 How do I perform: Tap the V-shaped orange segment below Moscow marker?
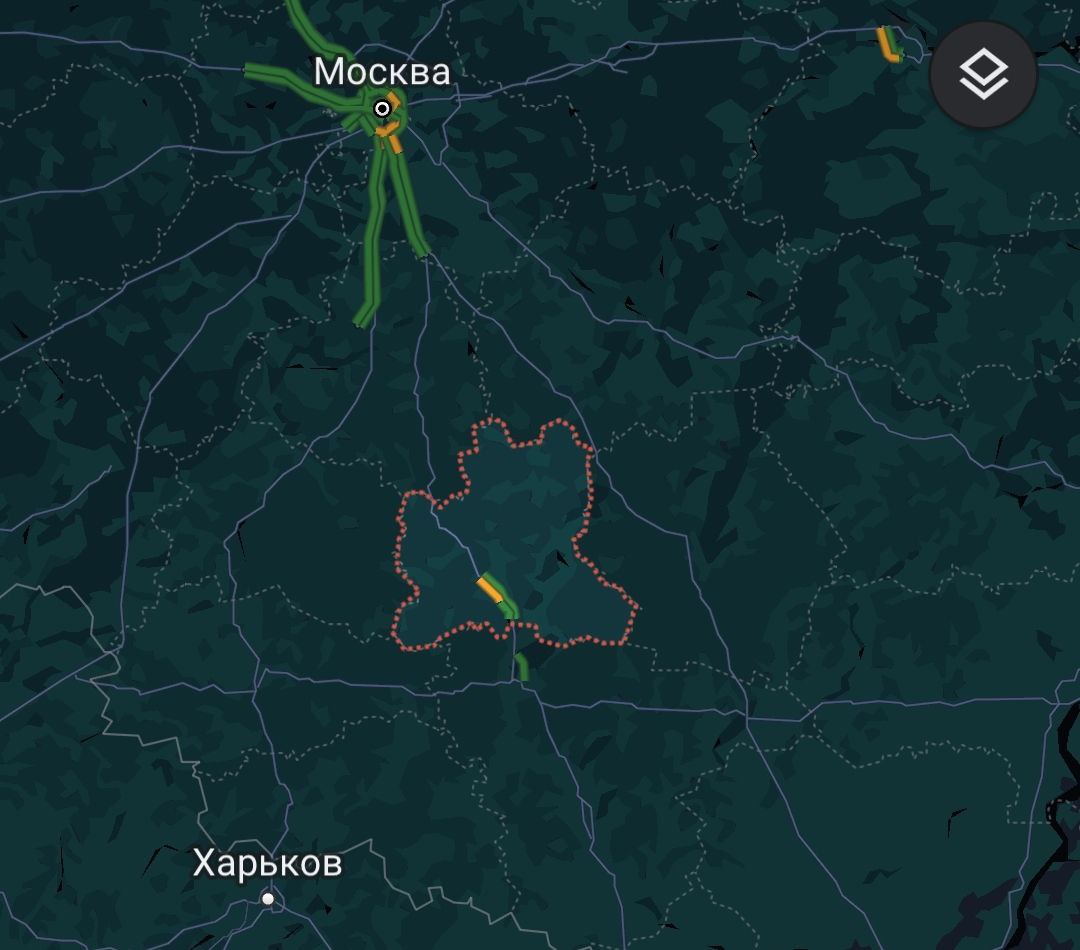pyautogui.click(x=388, y=130)
